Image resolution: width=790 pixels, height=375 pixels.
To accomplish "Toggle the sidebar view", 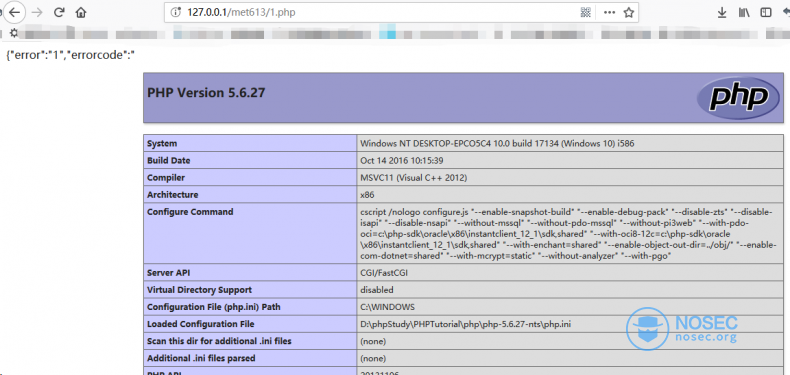I will 766,13.
